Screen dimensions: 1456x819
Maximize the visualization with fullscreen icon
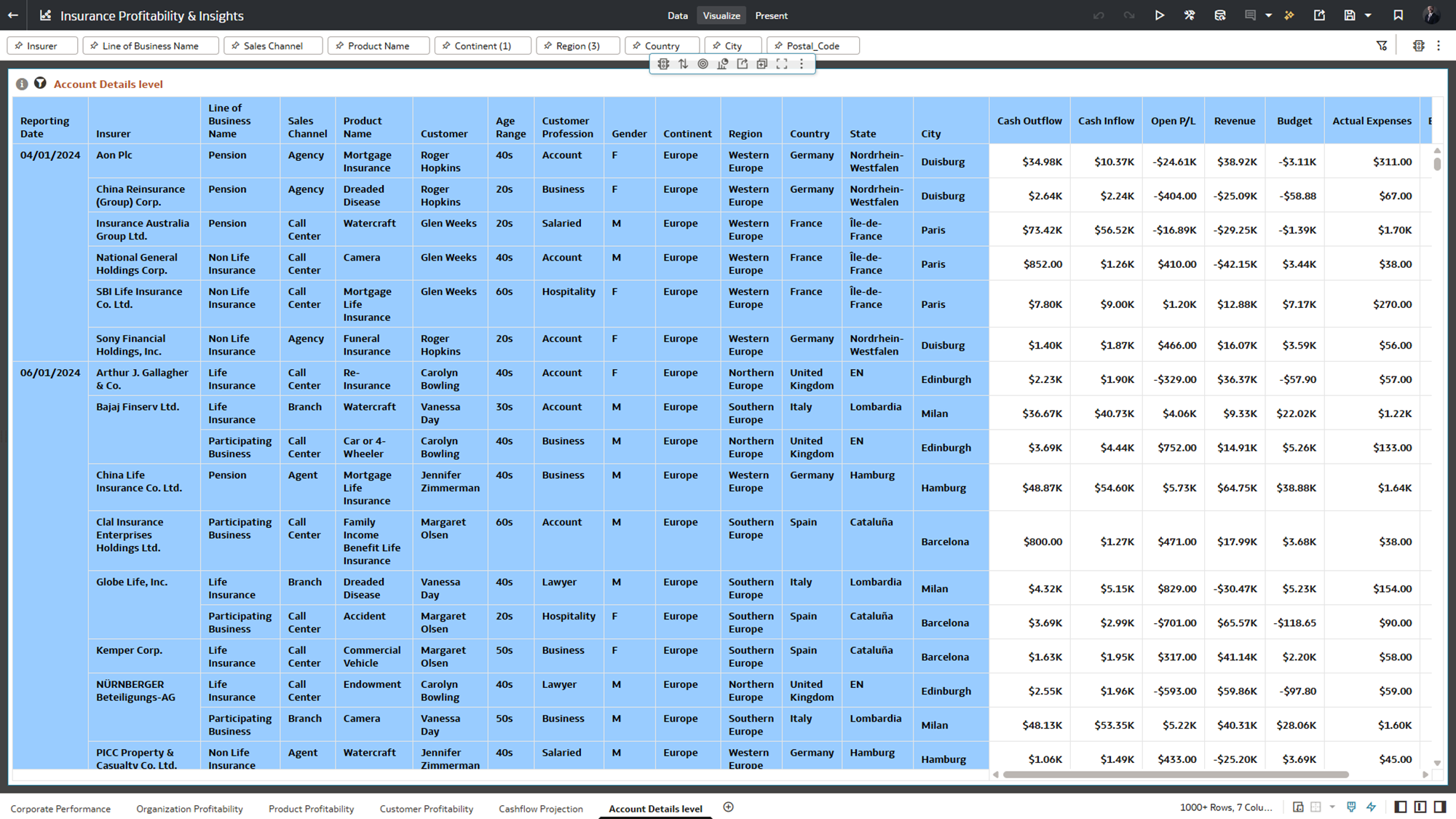click(782, 64)
